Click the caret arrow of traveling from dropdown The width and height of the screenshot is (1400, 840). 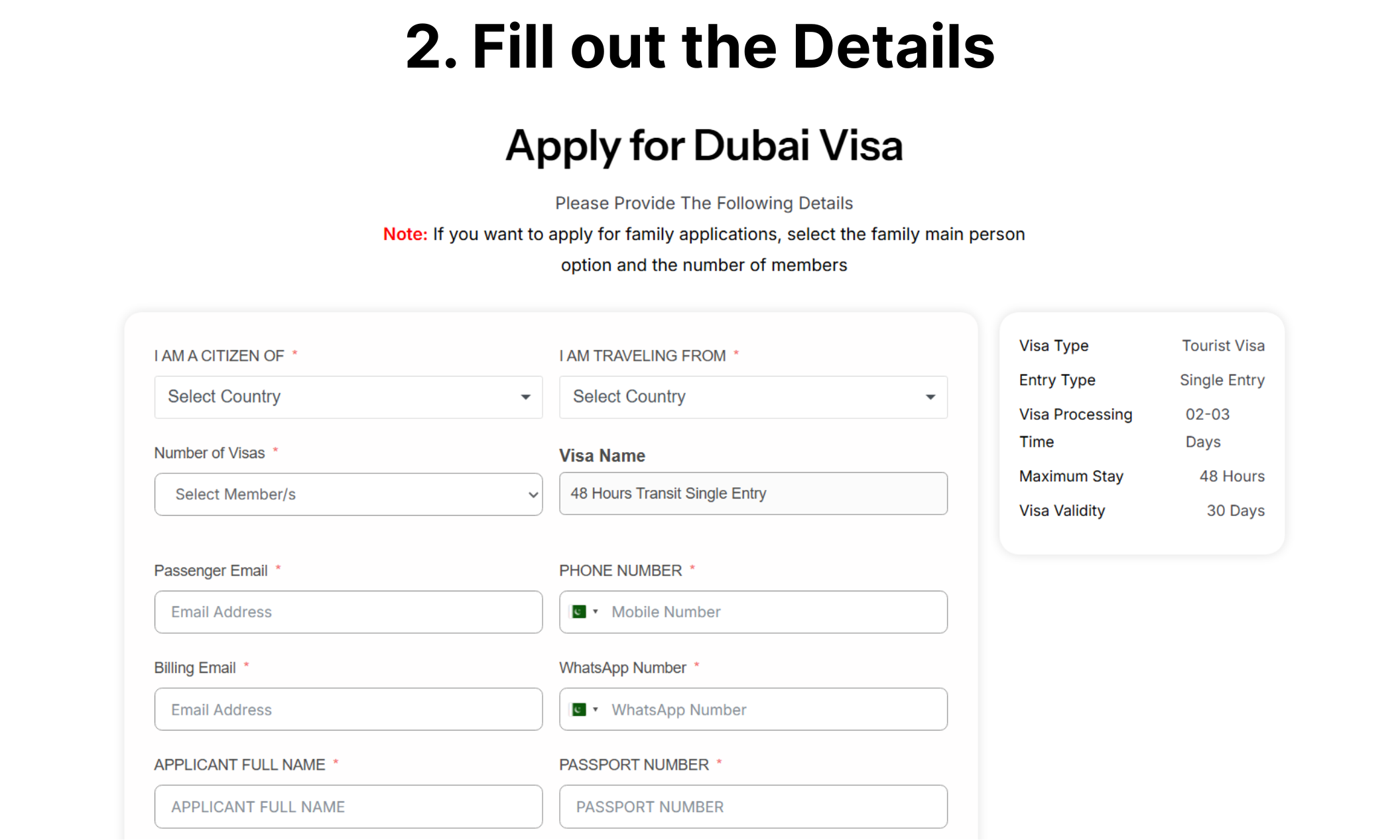(x=930, y=397)
